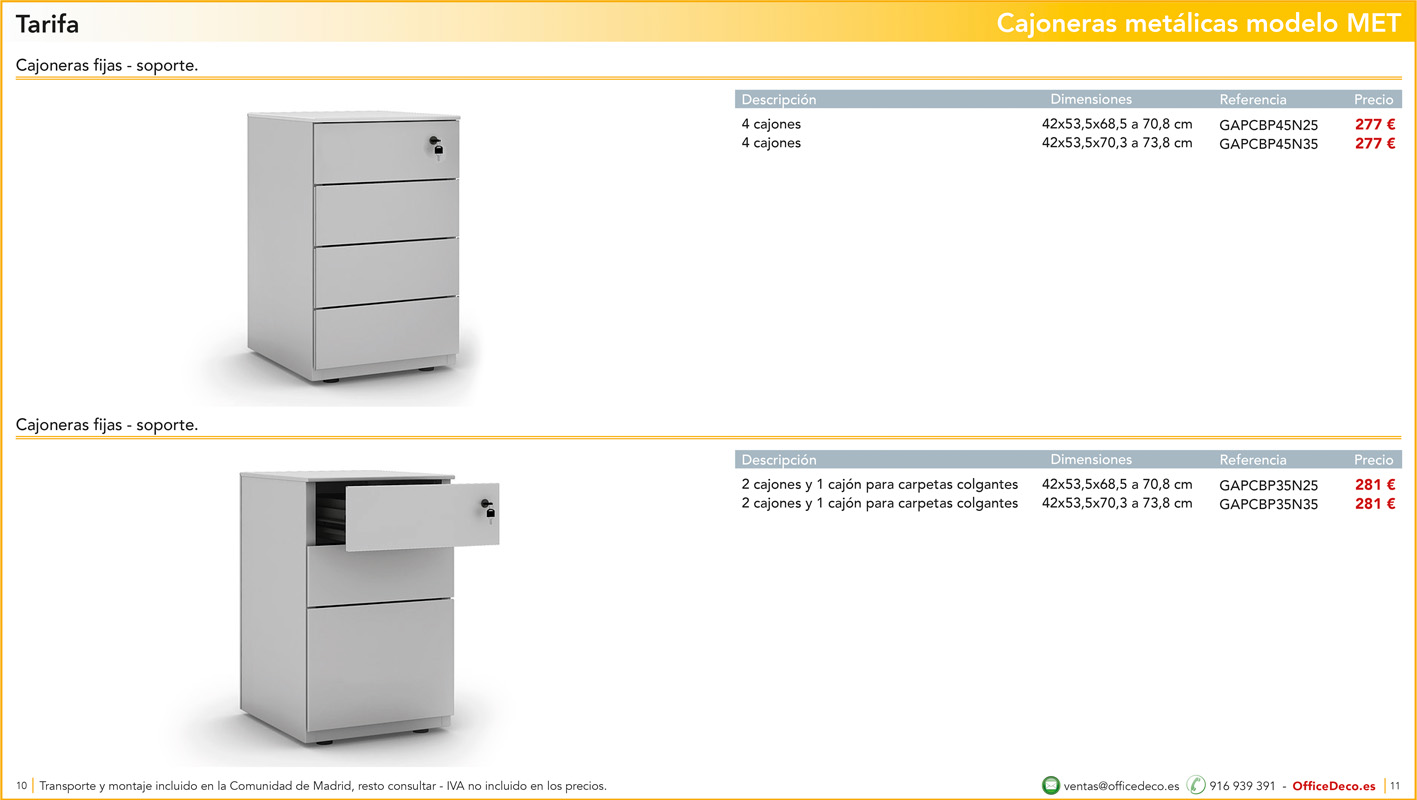Screen dimensions: 1417x800
Task: Click the Descripción header in first table
Action: 778,100
